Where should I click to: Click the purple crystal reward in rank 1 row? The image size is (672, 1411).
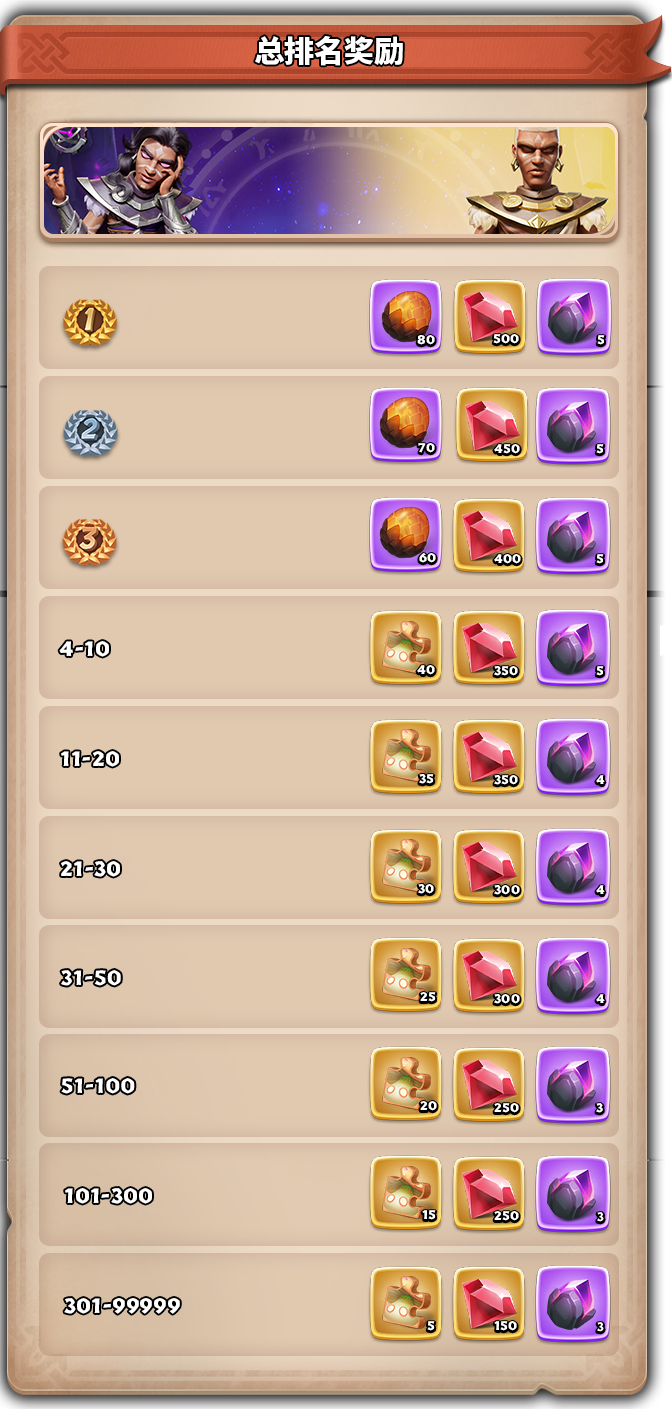pyautogui.click(x=574, y=317)
